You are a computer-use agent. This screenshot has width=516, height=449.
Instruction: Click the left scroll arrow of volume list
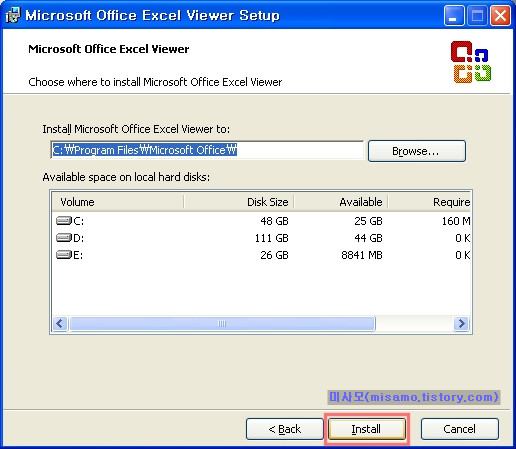60,323
